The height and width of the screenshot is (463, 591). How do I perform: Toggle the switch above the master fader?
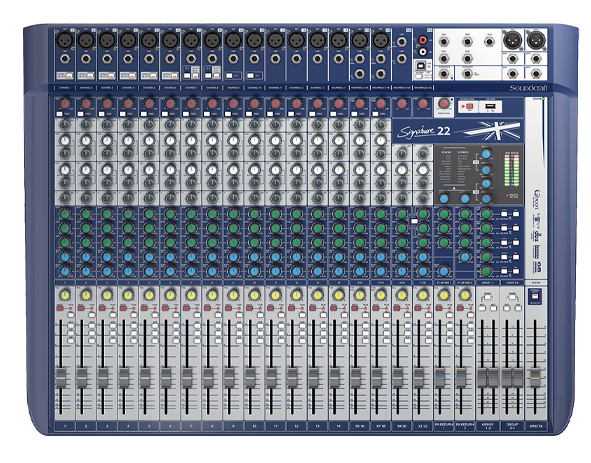point(534,295)
